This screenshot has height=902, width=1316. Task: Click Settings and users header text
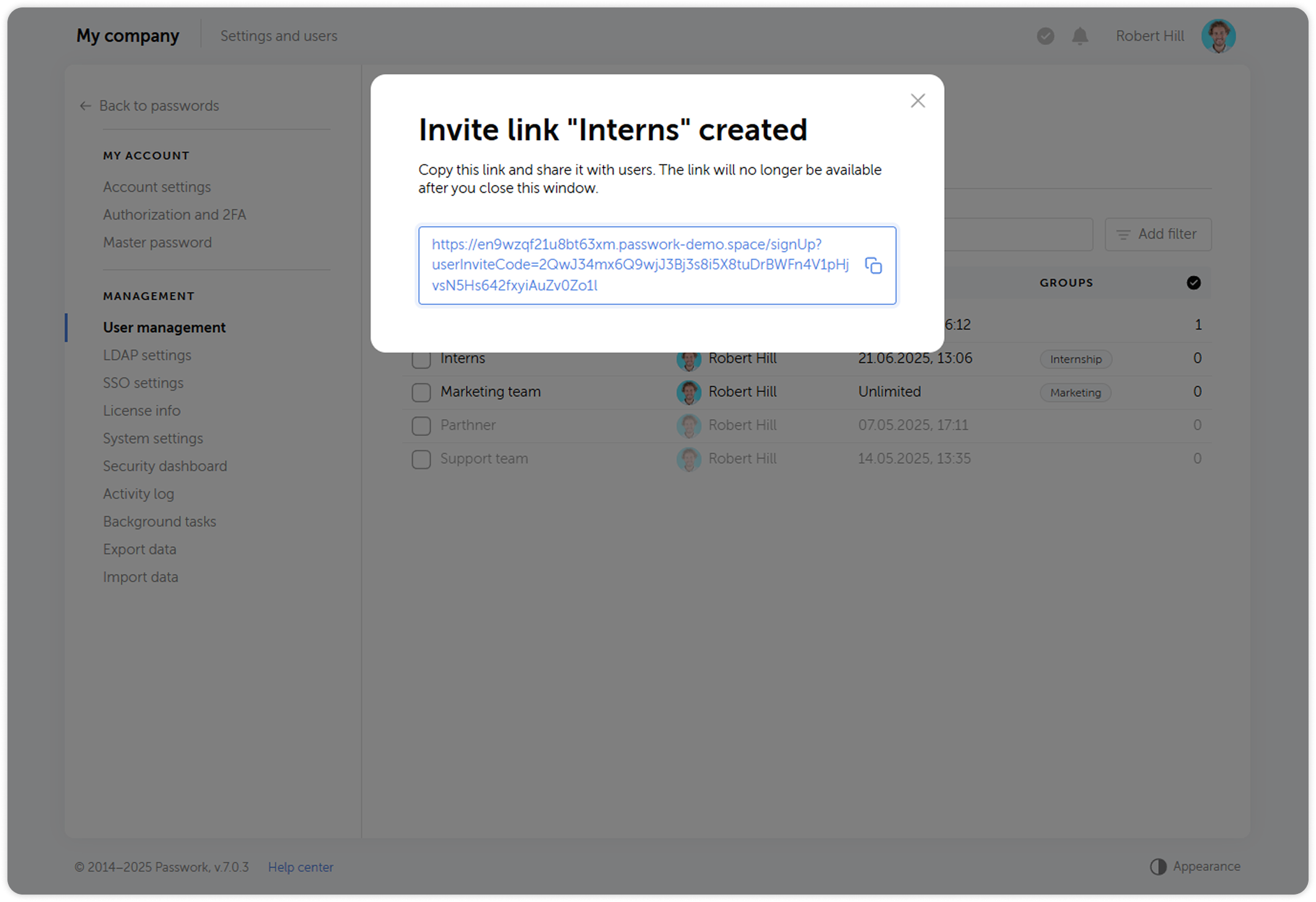(279, 36)
